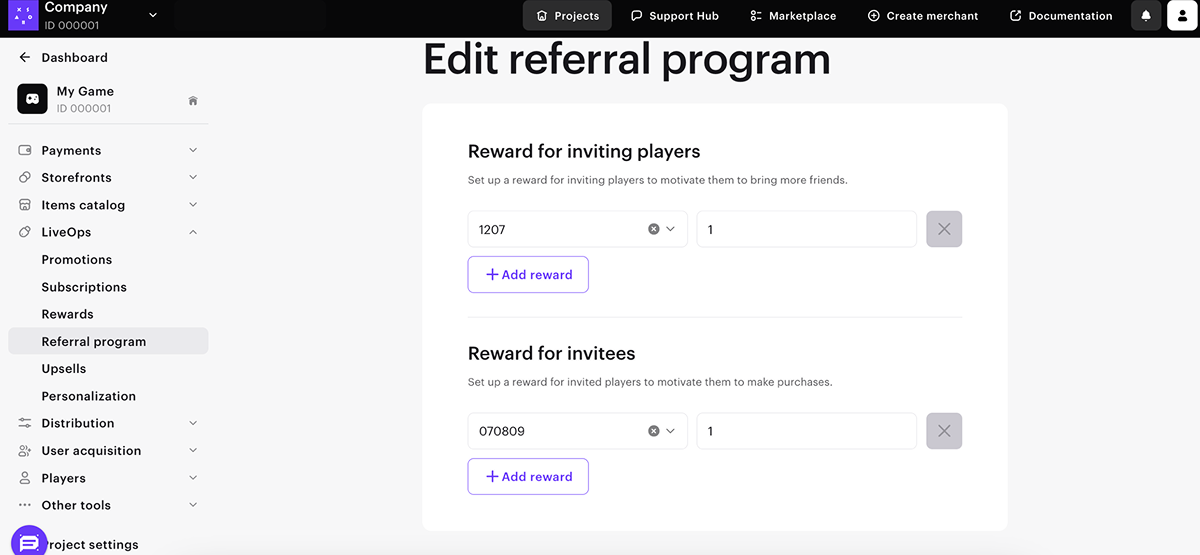1200x555 pixels.
Task: Remove the inviting players reward row
Action: pos(944,229)
